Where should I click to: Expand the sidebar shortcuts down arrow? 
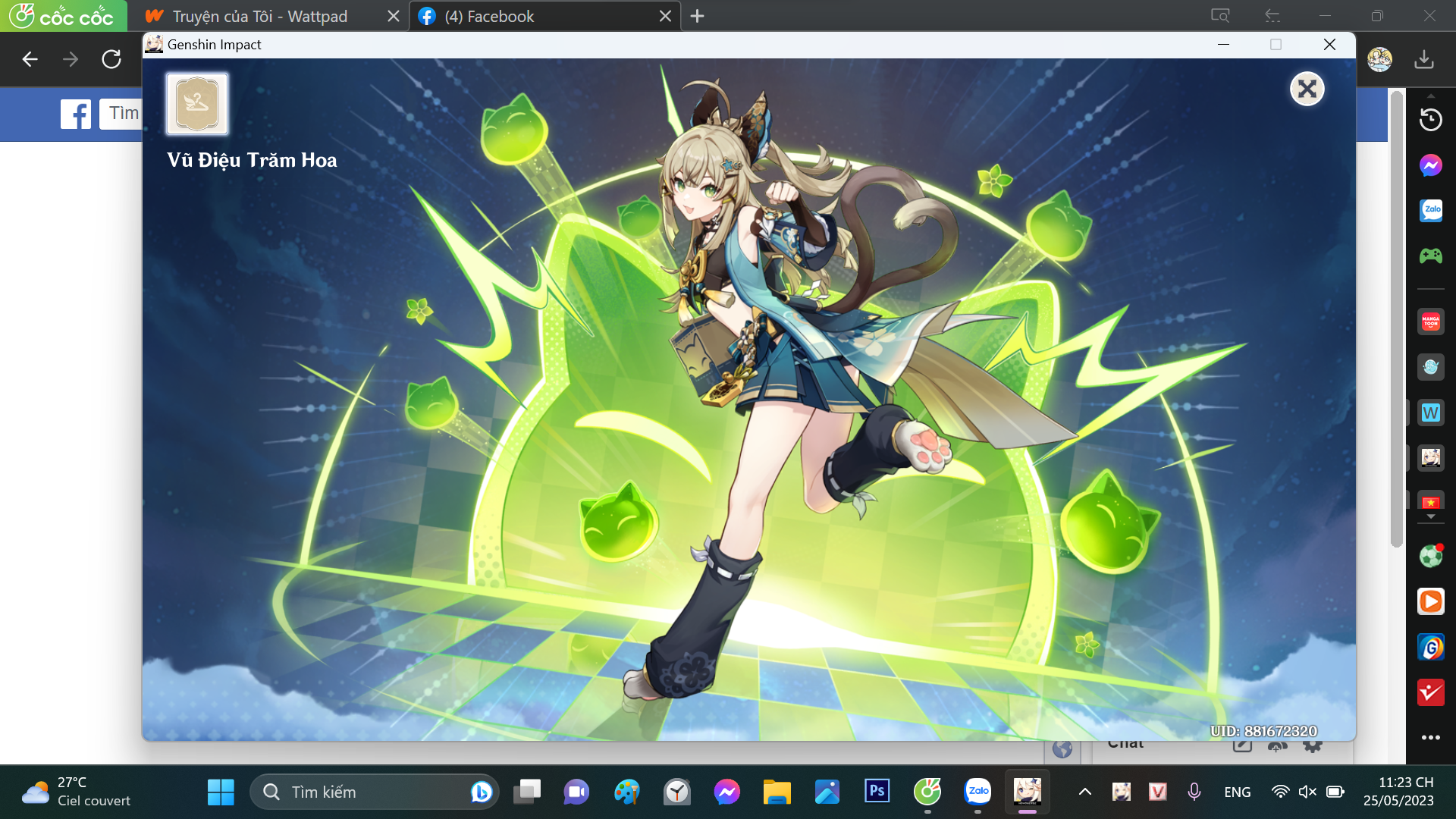(x=1430, y=516)
